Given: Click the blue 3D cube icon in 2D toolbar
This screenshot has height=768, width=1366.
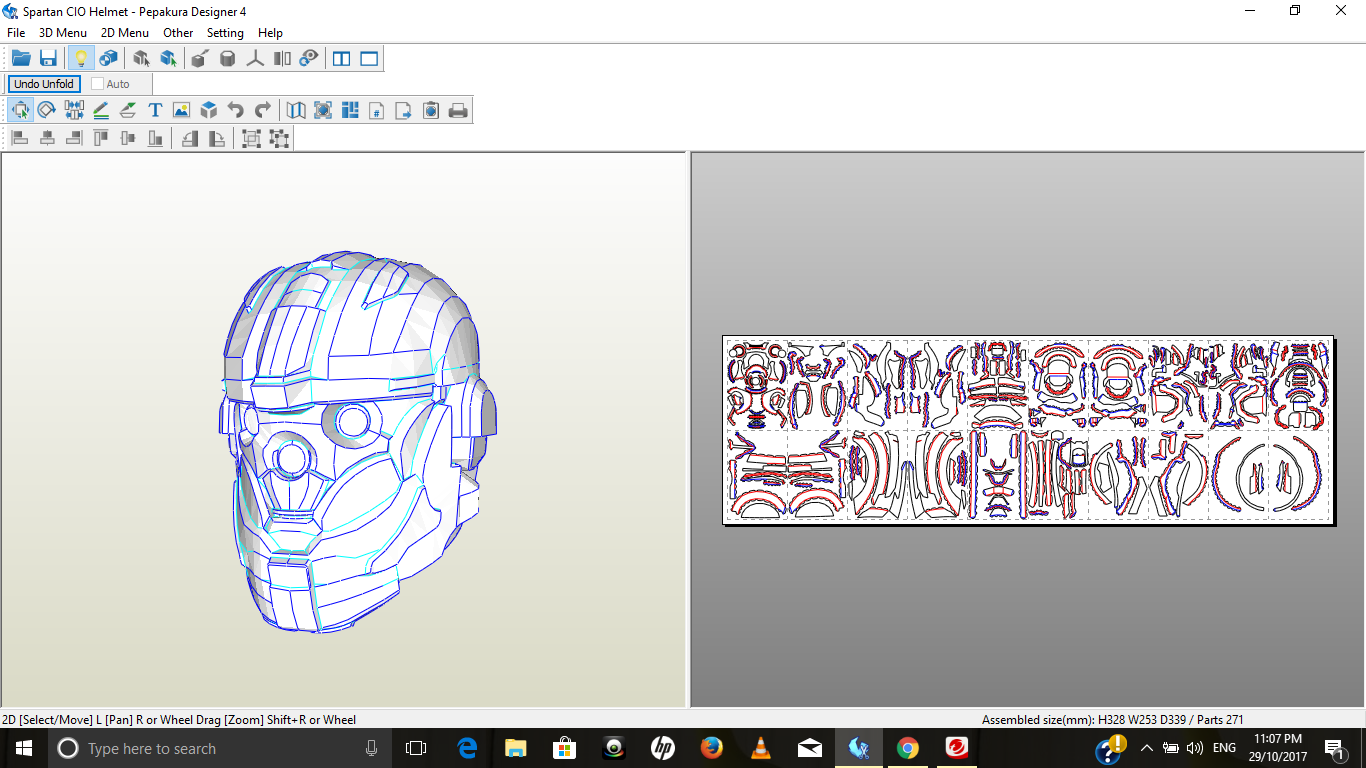Looking at the screenshot, I should click(x=209, y=110).
